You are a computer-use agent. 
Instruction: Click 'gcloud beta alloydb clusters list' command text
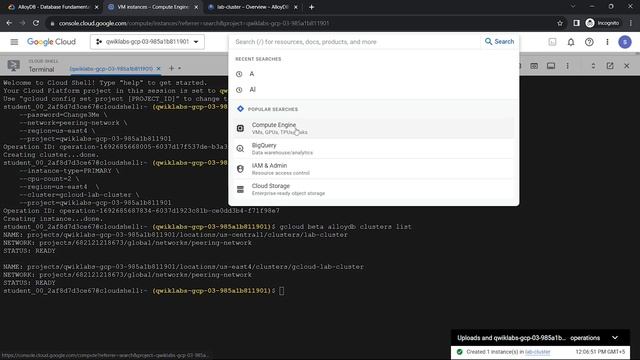coord(346,227)
